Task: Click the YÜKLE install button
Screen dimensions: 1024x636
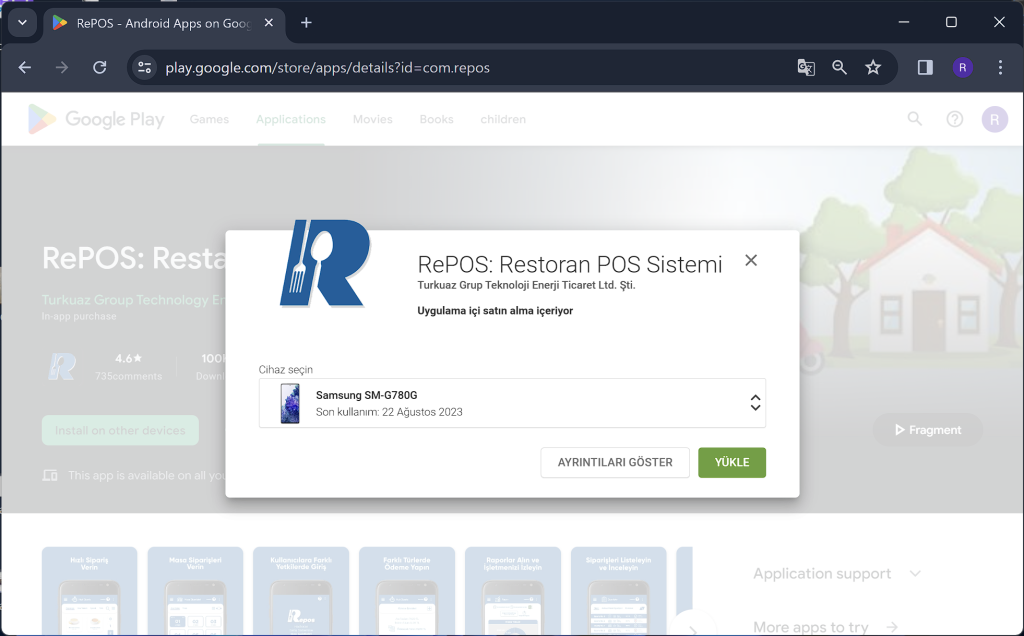Action: 731,462
